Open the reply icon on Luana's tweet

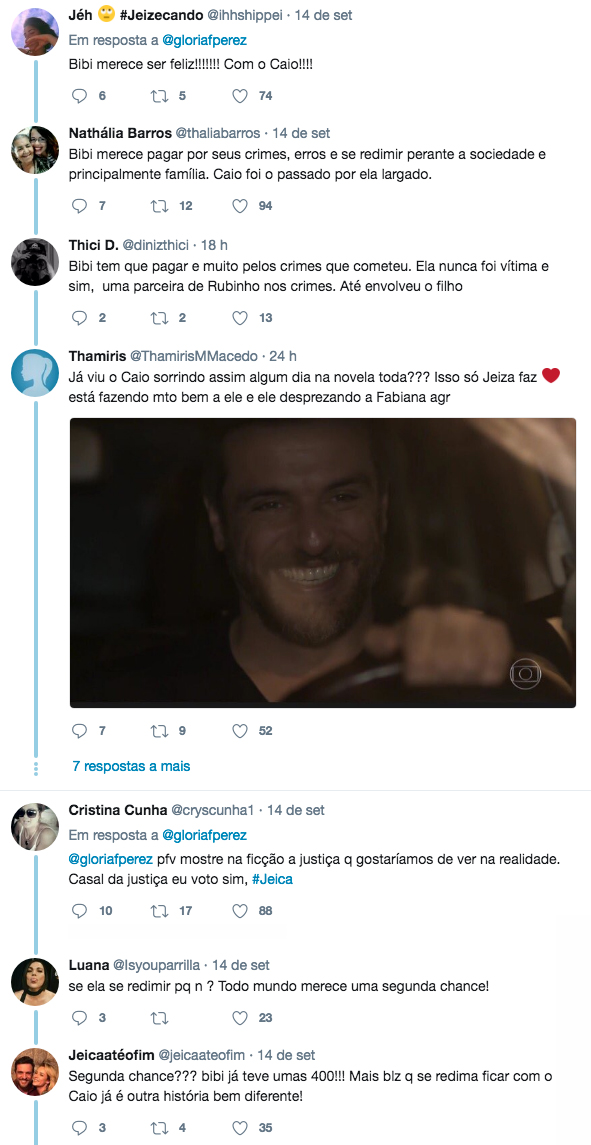pyautogui.click(x=79, y=1018)
